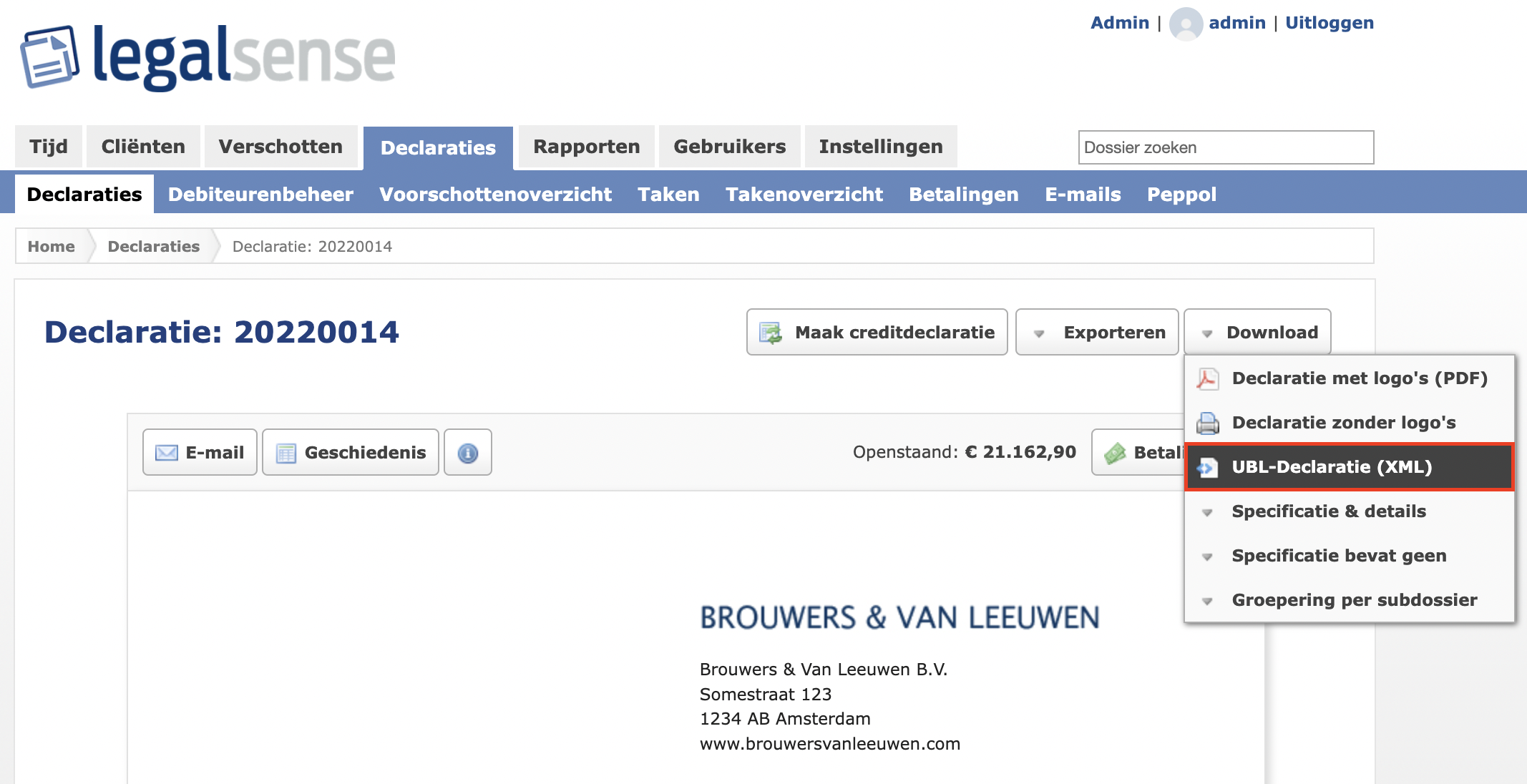Go to Voorschottenoverzicht
Screen dimensions: 1527x784
[495, 195]
